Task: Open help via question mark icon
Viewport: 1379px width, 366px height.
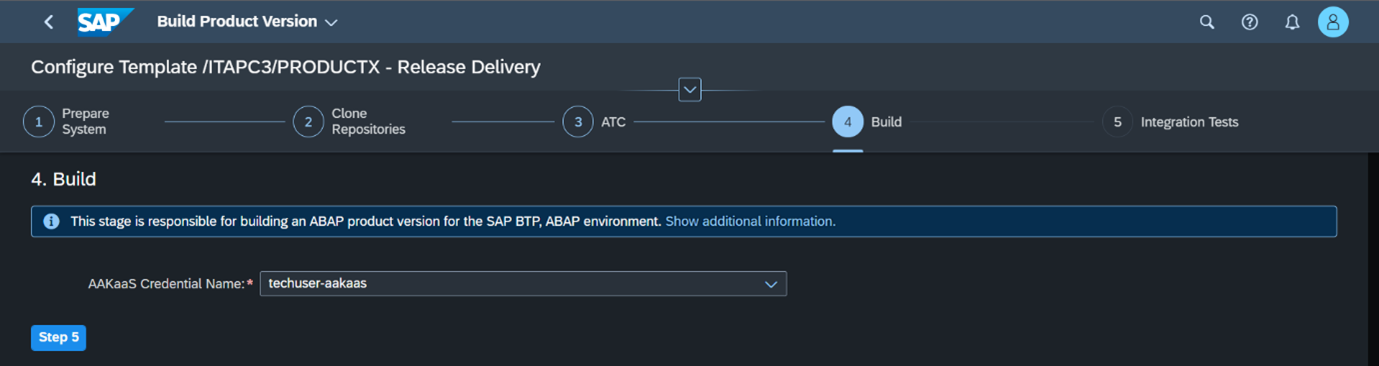Action: click(1249, 22)
